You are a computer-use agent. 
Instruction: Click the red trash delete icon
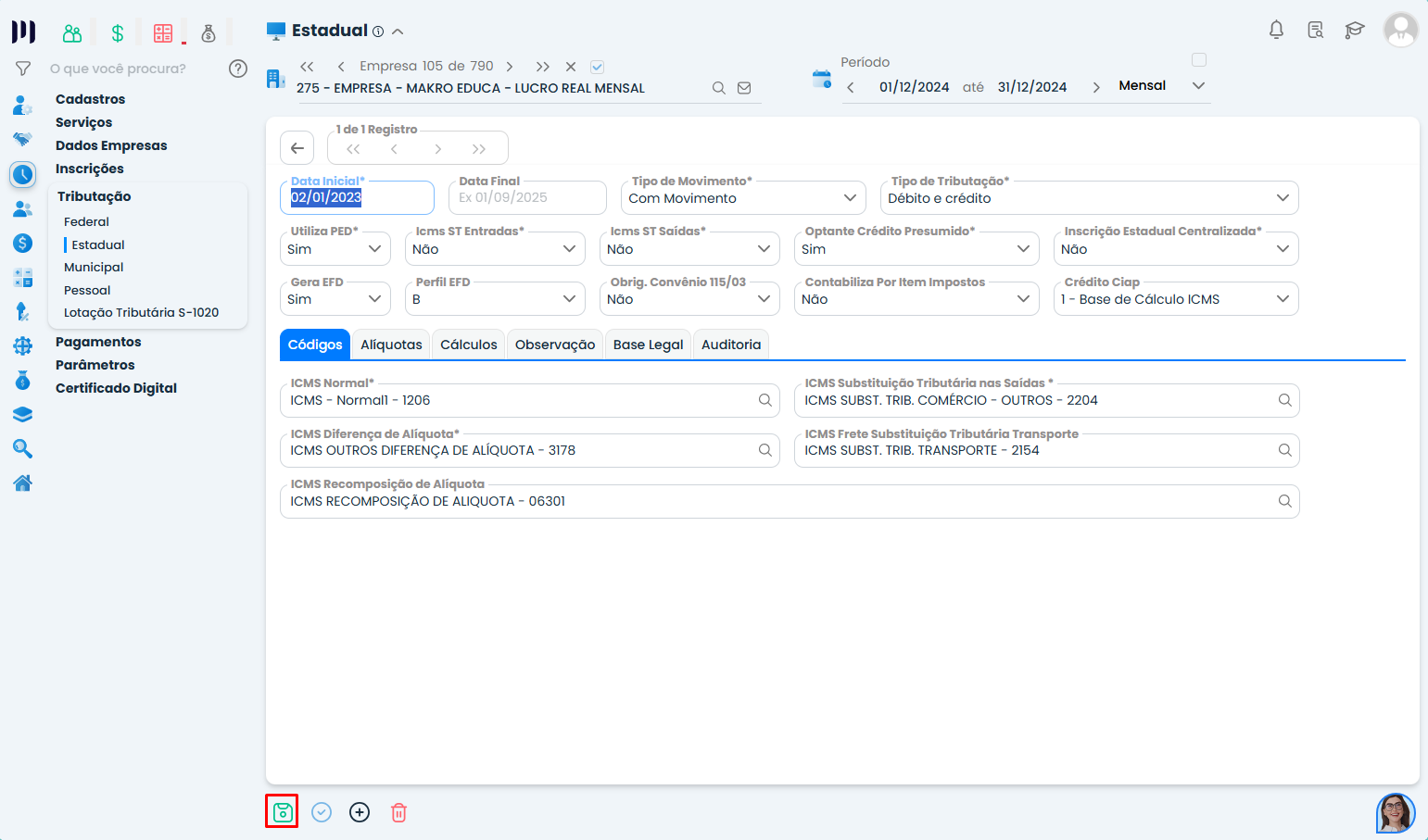398,812
